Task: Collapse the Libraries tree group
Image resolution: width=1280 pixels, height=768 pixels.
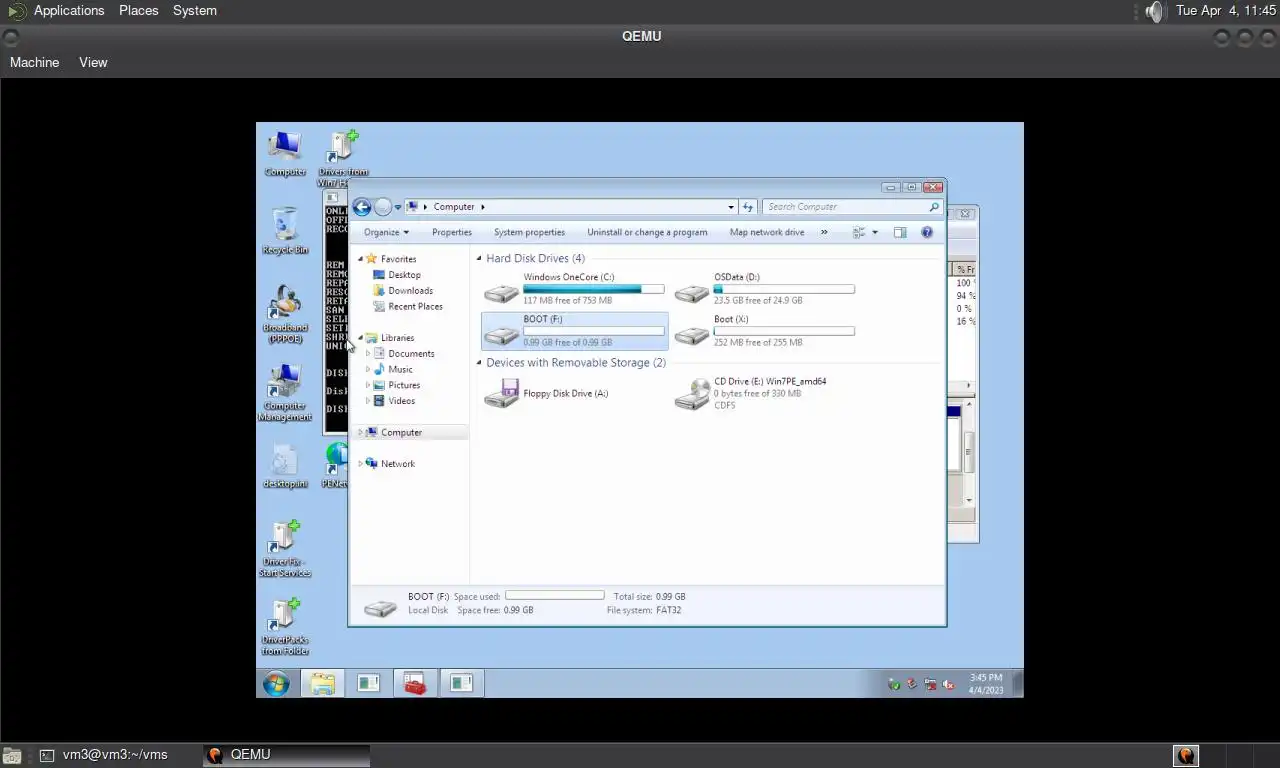Action: point(361,338)
